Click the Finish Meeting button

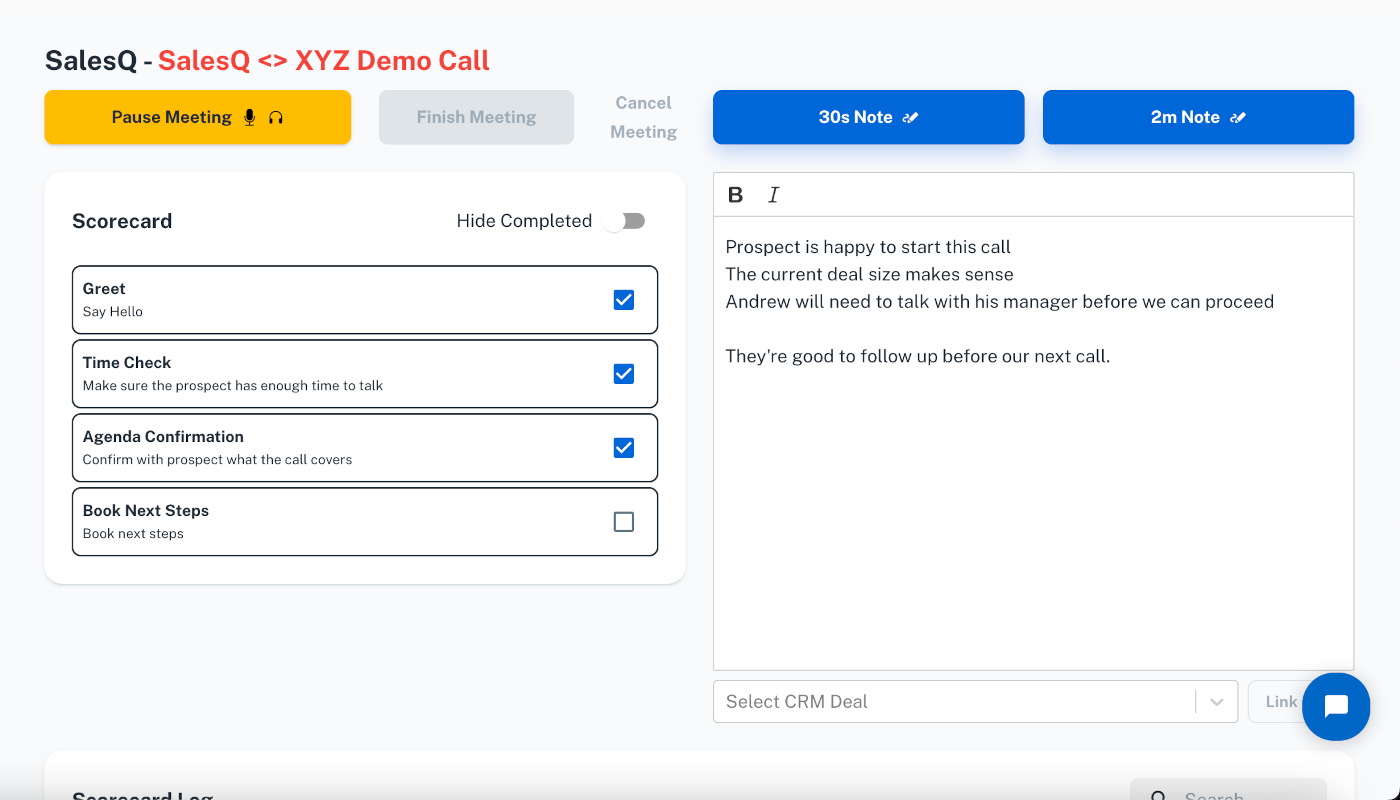point(476,117)
